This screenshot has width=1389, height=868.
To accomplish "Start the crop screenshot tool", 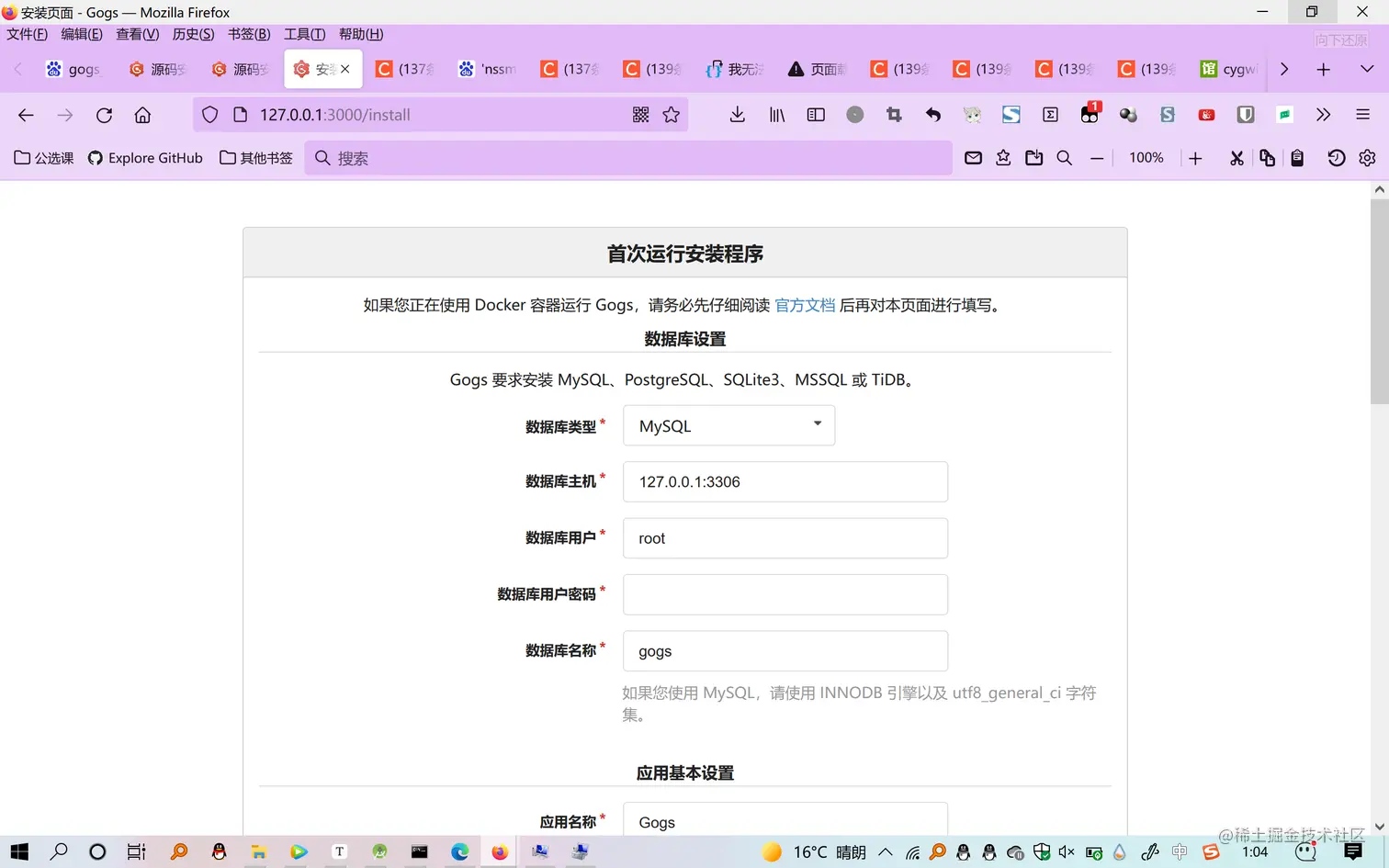I will coord(894,115).
